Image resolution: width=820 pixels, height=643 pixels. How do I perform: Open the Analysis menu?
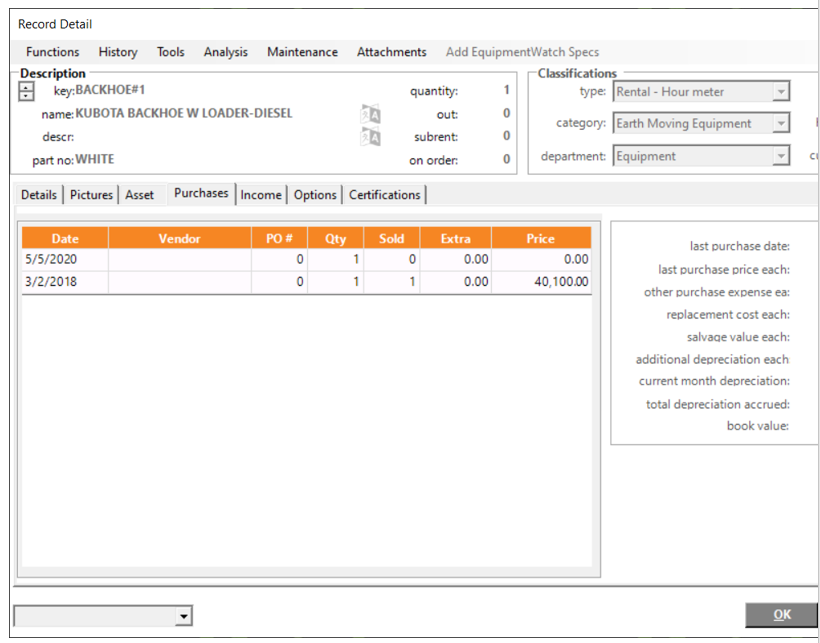[x=225, y=52]
